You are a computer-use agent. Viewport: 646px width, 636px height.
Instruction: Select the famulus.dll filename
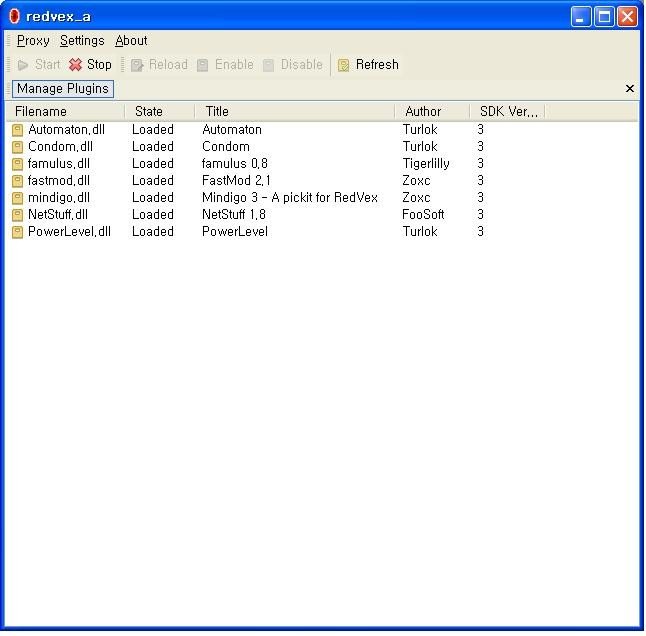pos(59,164)
